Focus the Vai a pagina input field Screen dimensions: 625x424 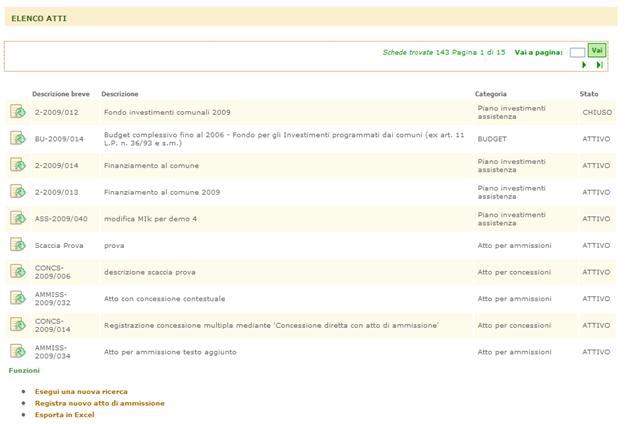[x=577, y=52]
